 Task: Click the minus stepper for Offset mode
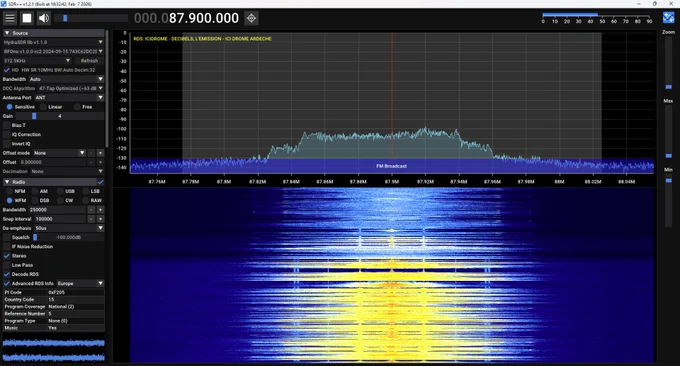[91, 153]
